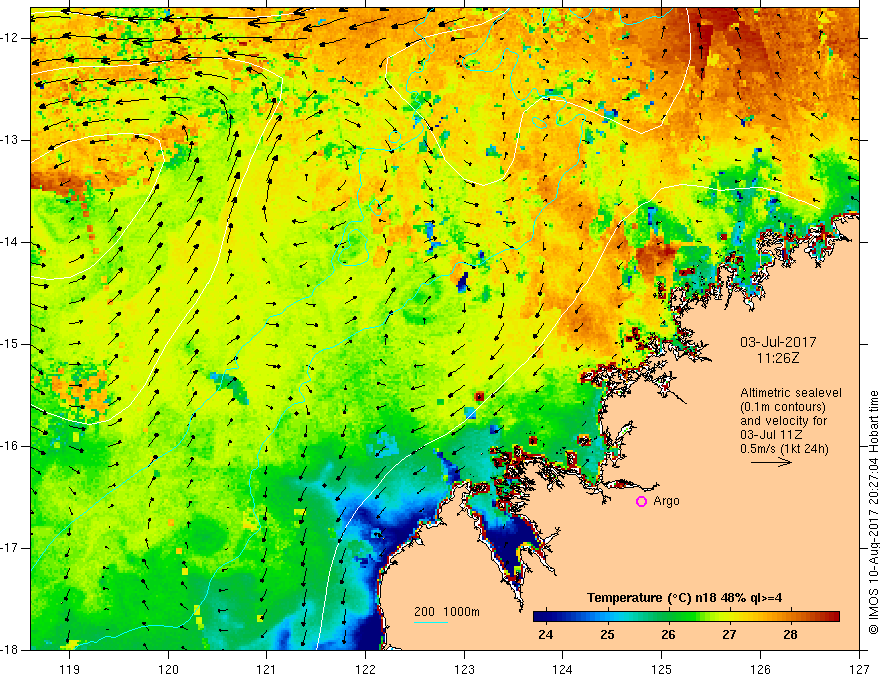Click the 'Argo' label text

tap(666, 501)
